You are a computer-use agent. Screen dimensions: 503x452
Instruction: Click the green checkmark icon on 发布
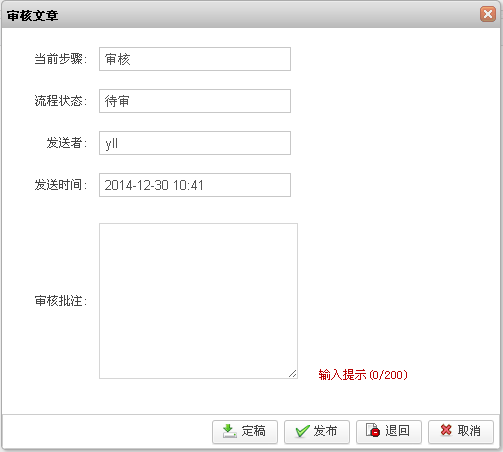pyautogui.click(x=302, y=431)
